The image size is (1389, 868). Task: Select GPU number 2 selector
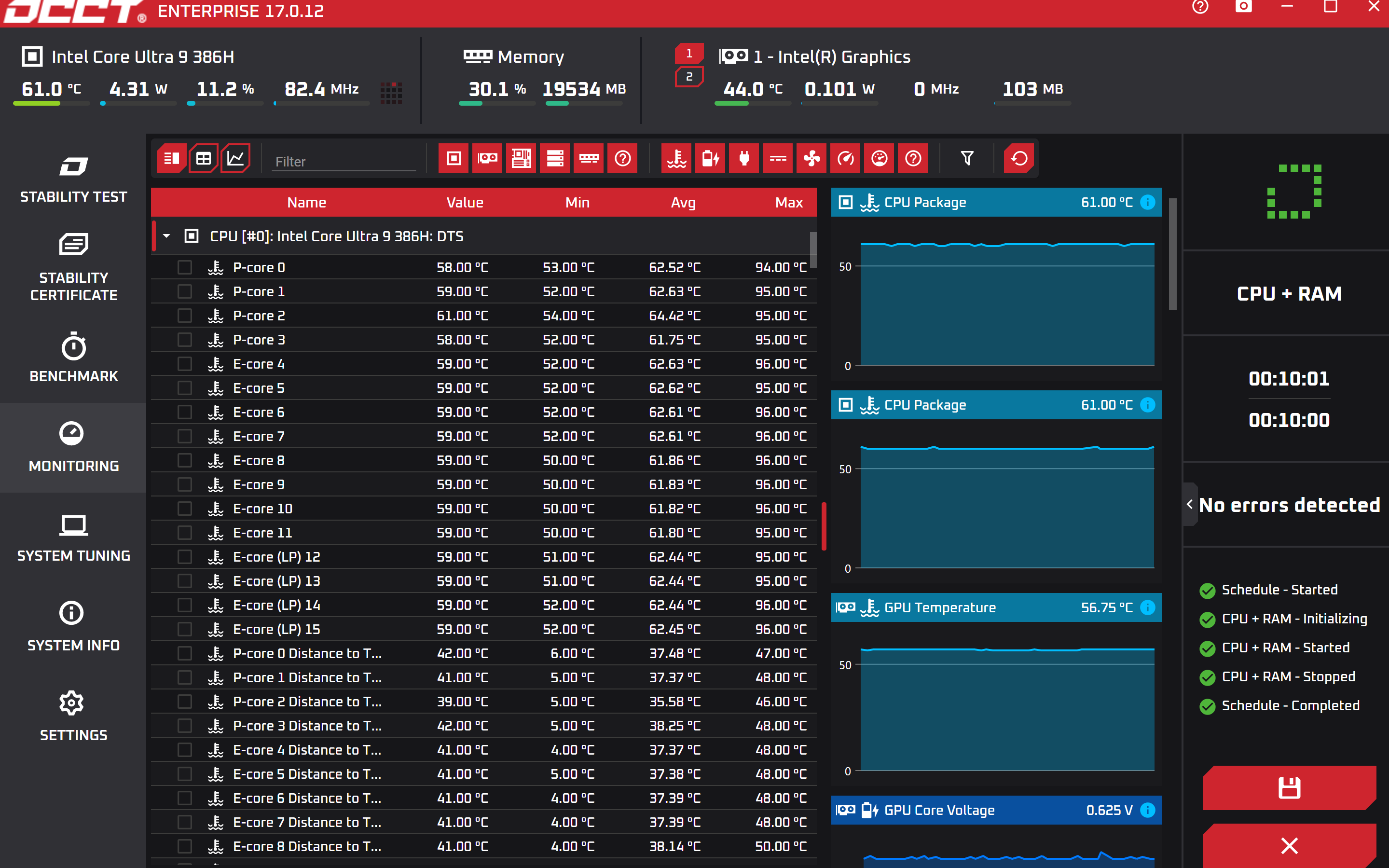click(x=689, y=77)
